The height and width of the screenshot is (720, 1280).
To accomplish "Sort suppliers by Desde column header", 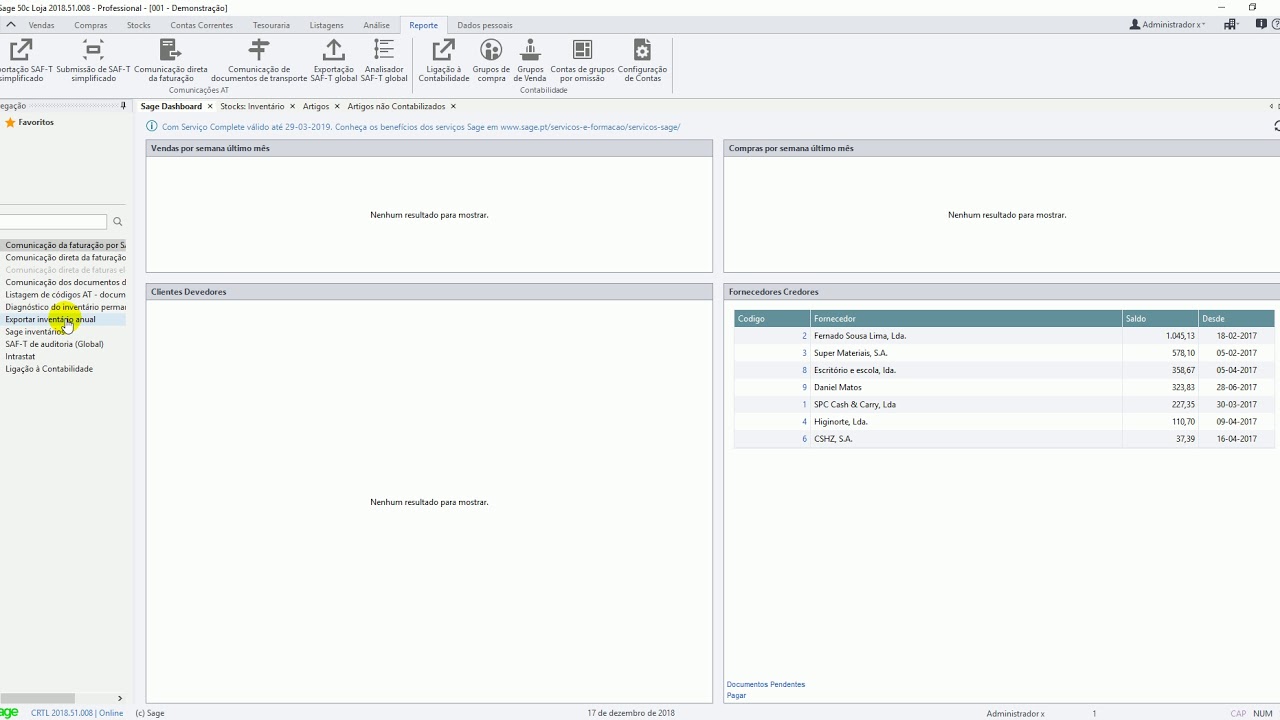I will (1237, 319).
